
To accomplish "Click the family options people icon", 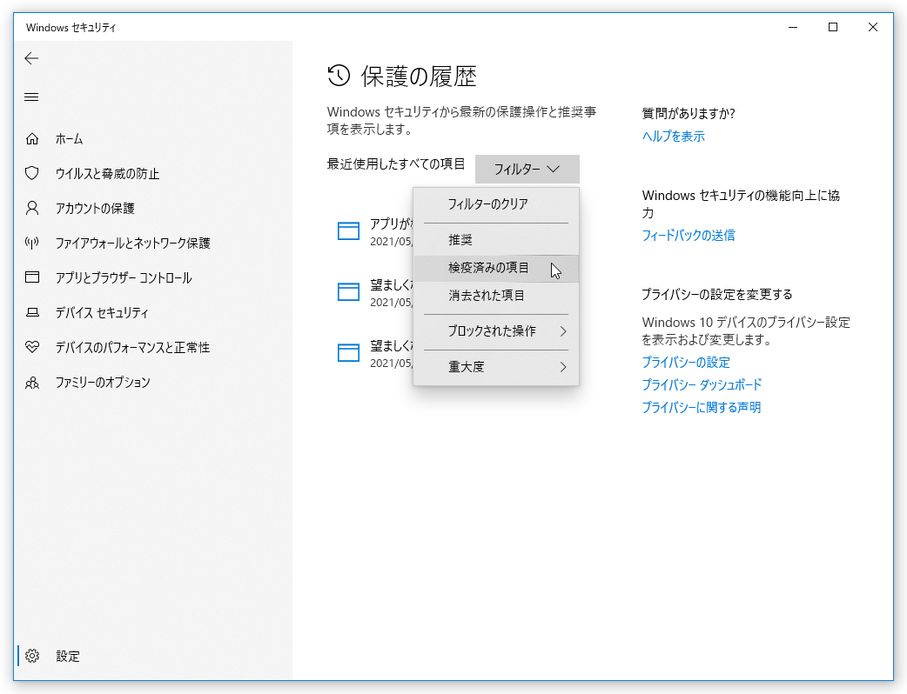I will click(x=32, y=382).
